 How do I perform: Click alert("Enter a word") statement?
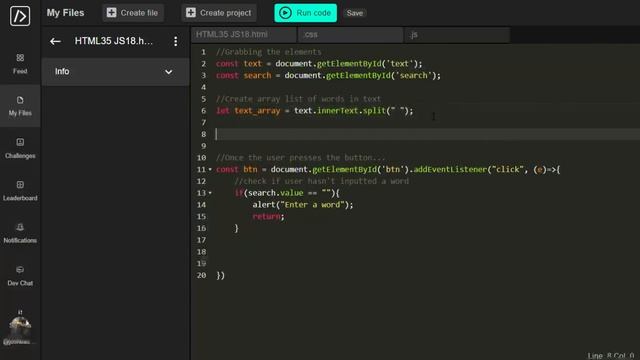(x=302, y=204)
